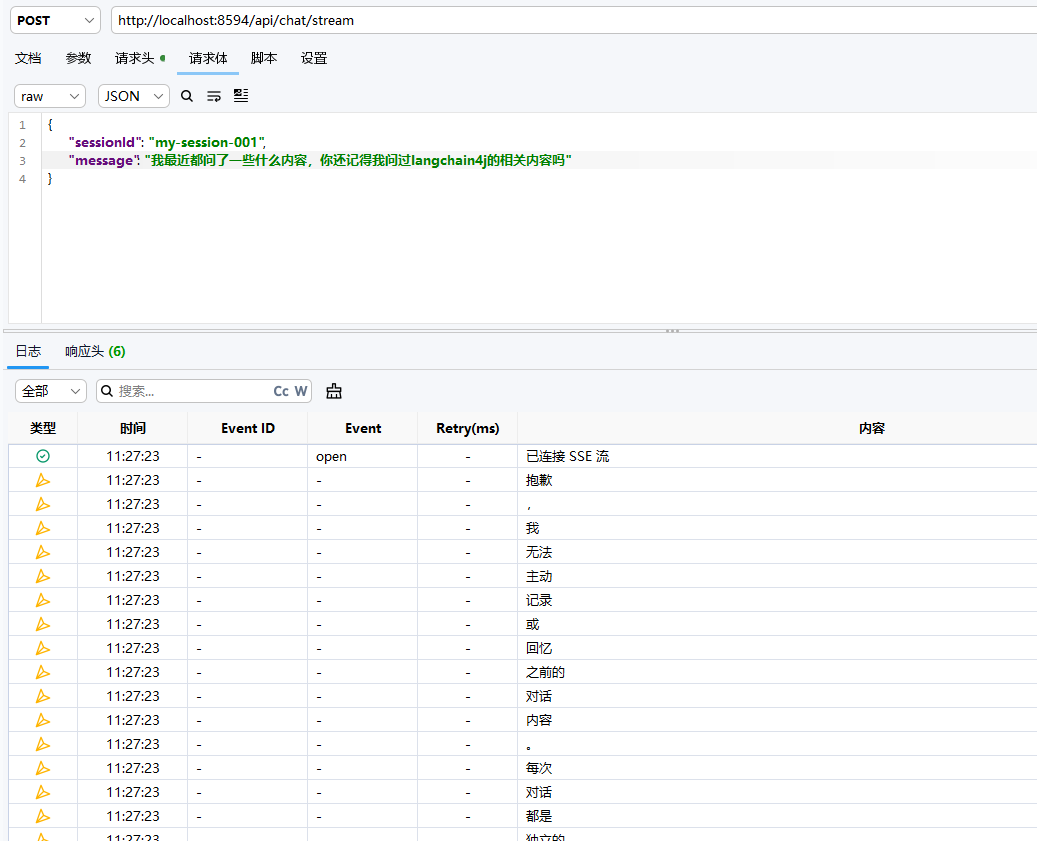Click the request URL input field
Image resolution: width=1037 pixels, height=841 pixels.
click(574, 20)
